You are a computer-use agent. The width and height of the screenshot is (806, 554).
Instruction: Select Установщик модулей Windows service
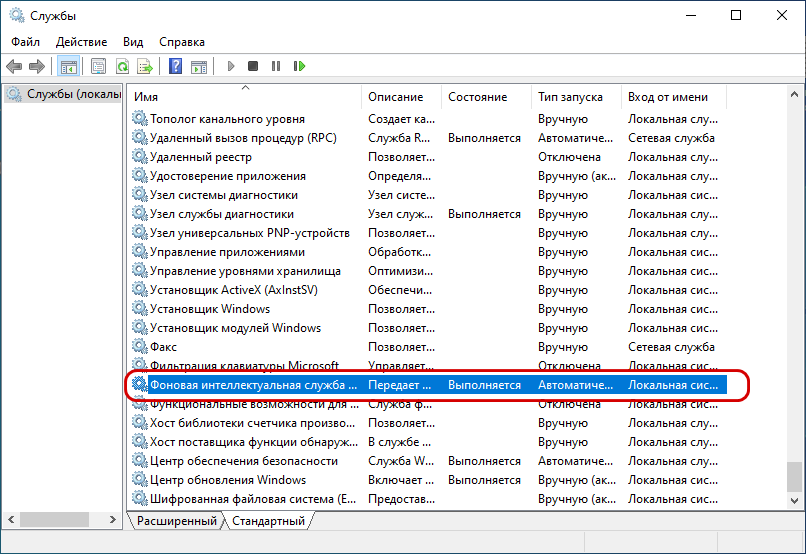[x=428, y=328]
